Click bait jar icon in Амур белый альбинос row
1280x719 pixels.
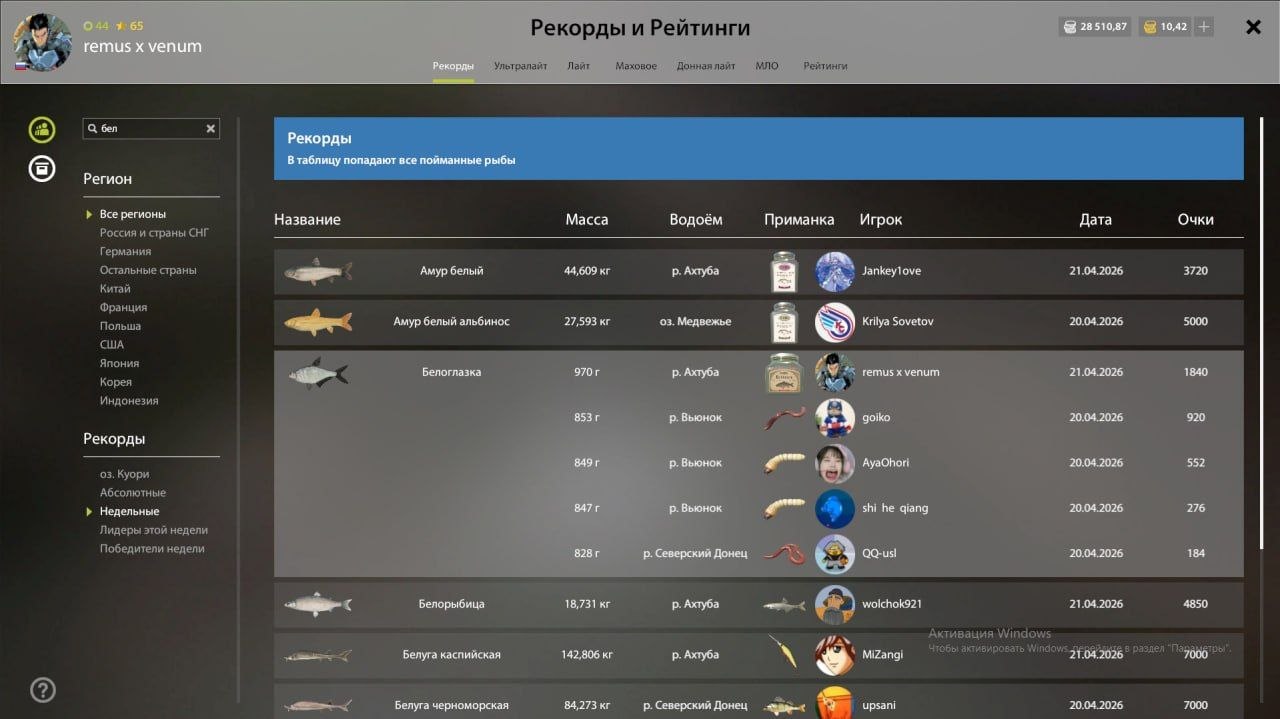click(785, 322)
